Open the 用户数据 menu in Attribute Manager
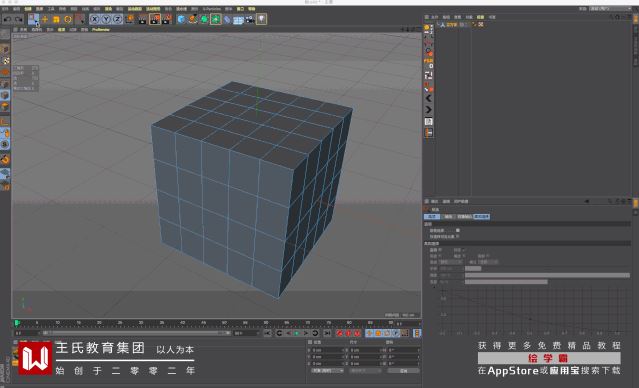This screenshot has height=388, width=639. [461, 201]
